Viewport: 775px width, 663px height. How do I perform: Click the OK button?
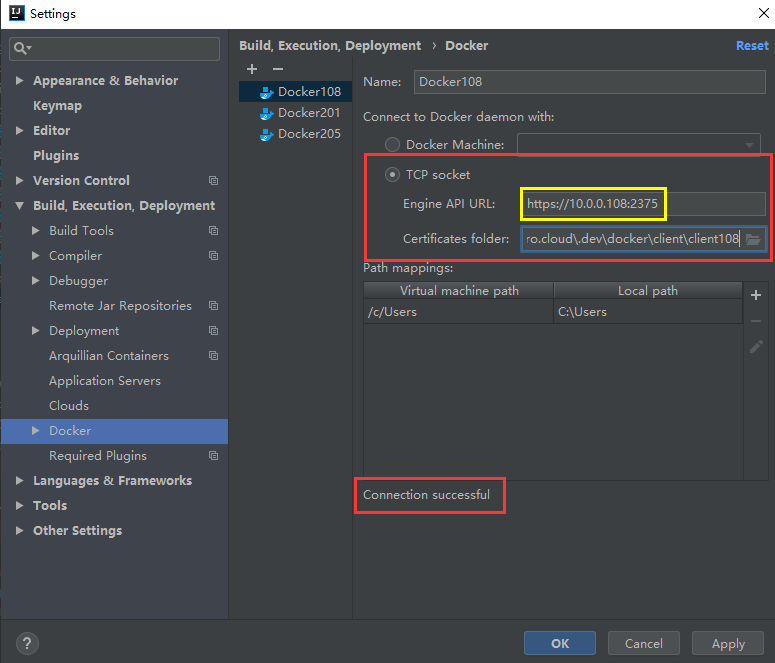click(560, 643)
